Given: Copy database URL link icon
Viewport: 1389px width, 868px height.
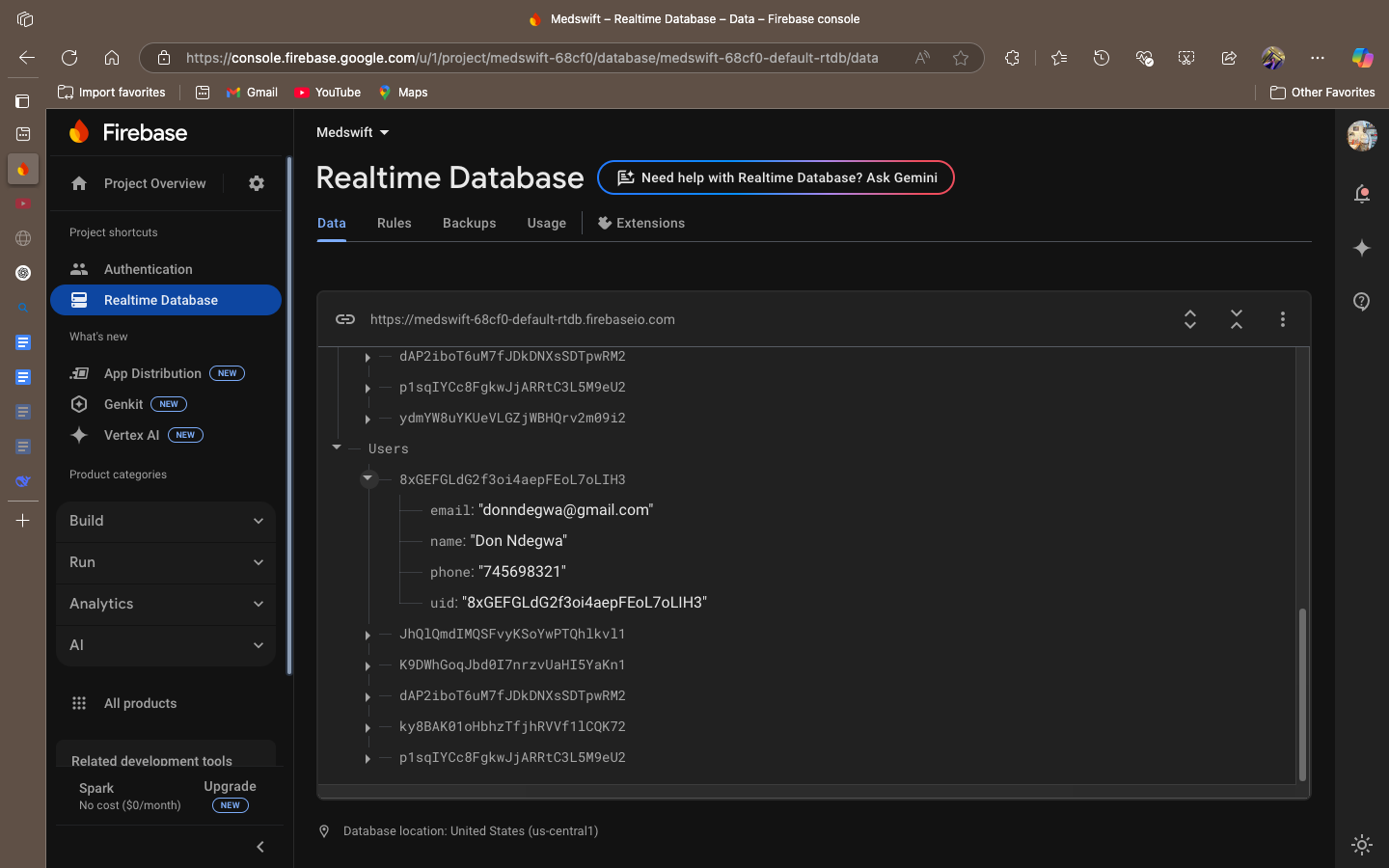Looking at the screenshot, I should coord(345,319).
